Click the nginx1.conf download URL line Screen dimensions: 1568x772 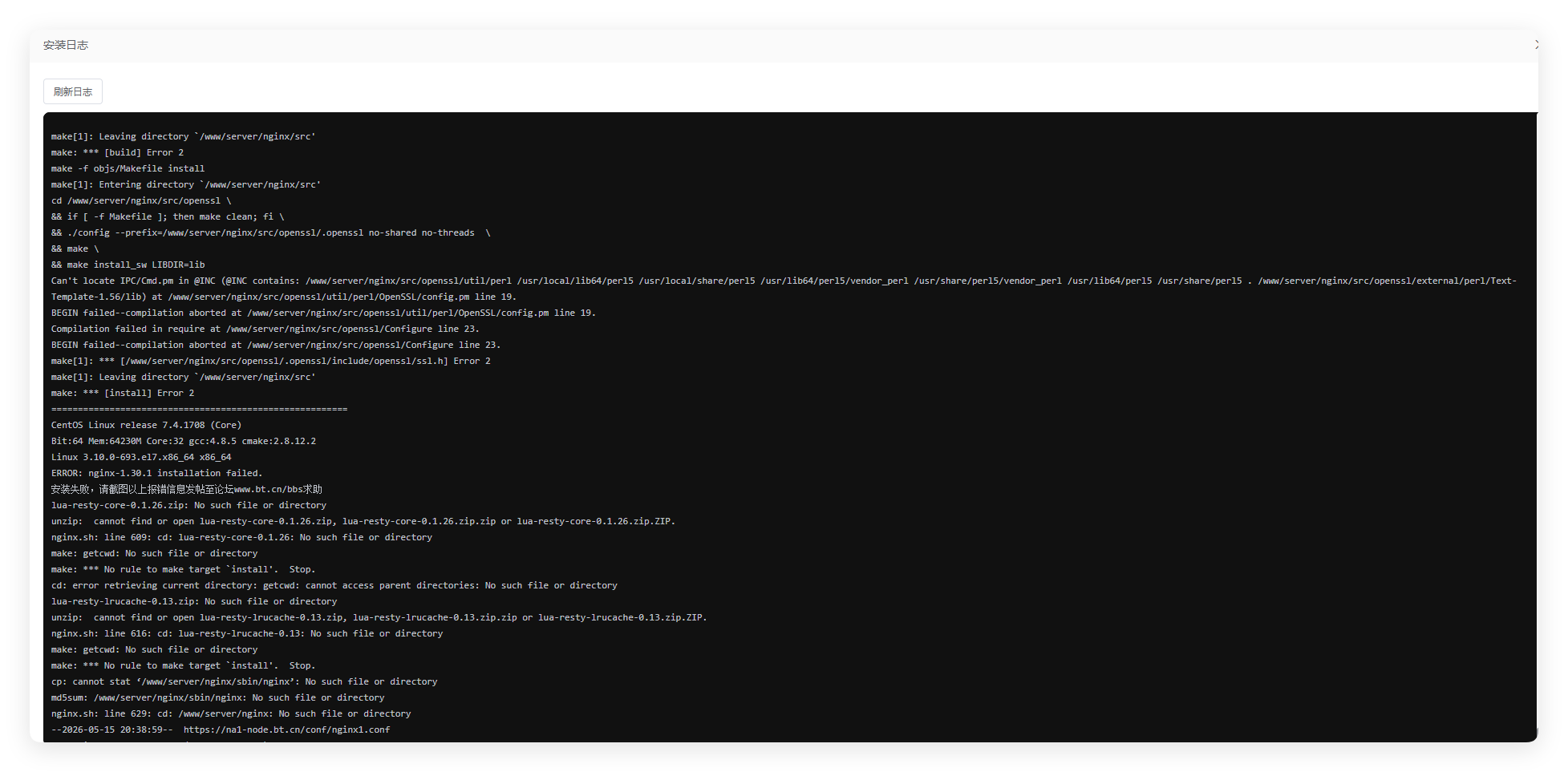(x=221, y=730)
